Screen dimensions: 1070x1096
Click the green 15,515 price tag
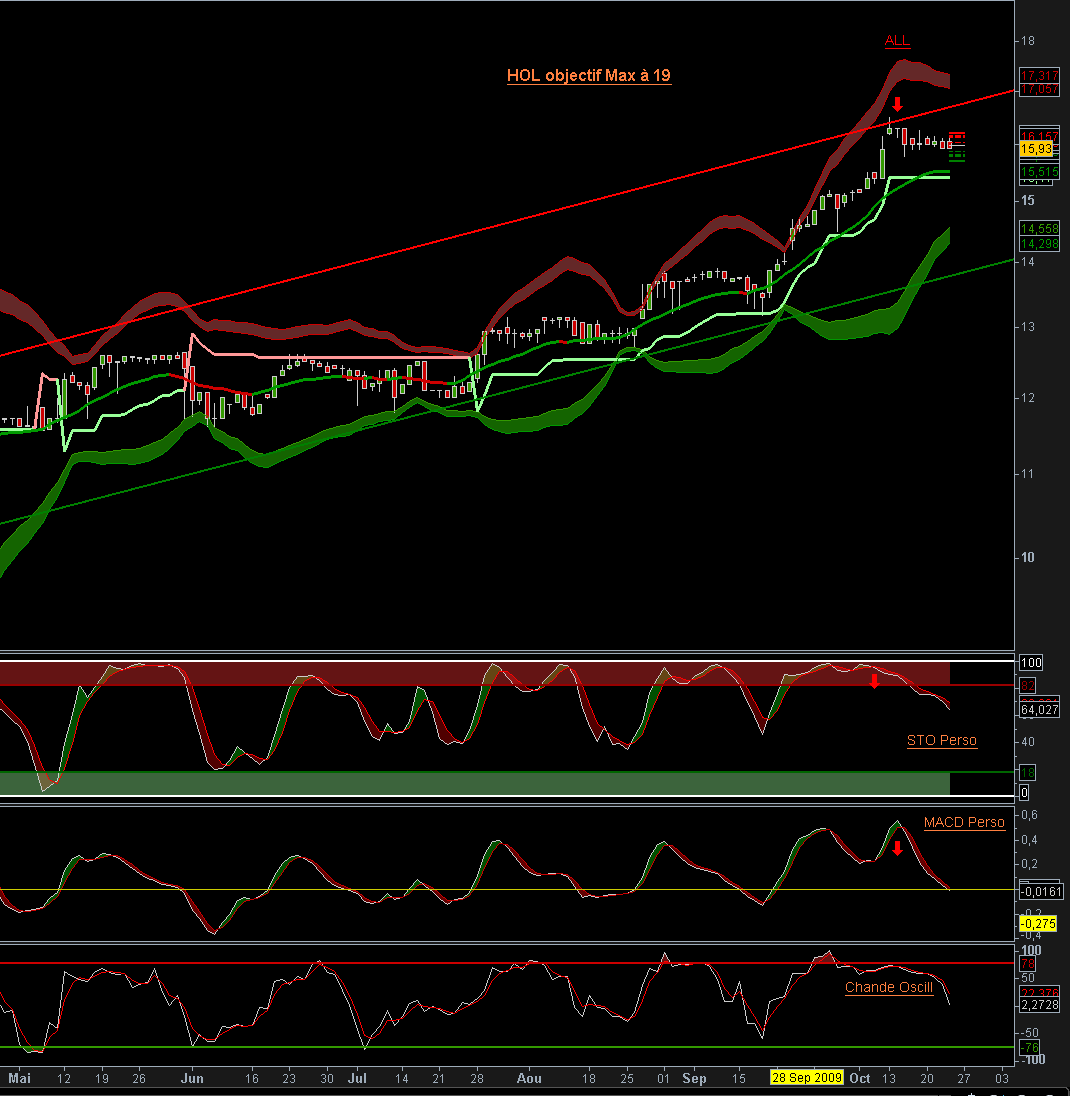point(1039,172)
